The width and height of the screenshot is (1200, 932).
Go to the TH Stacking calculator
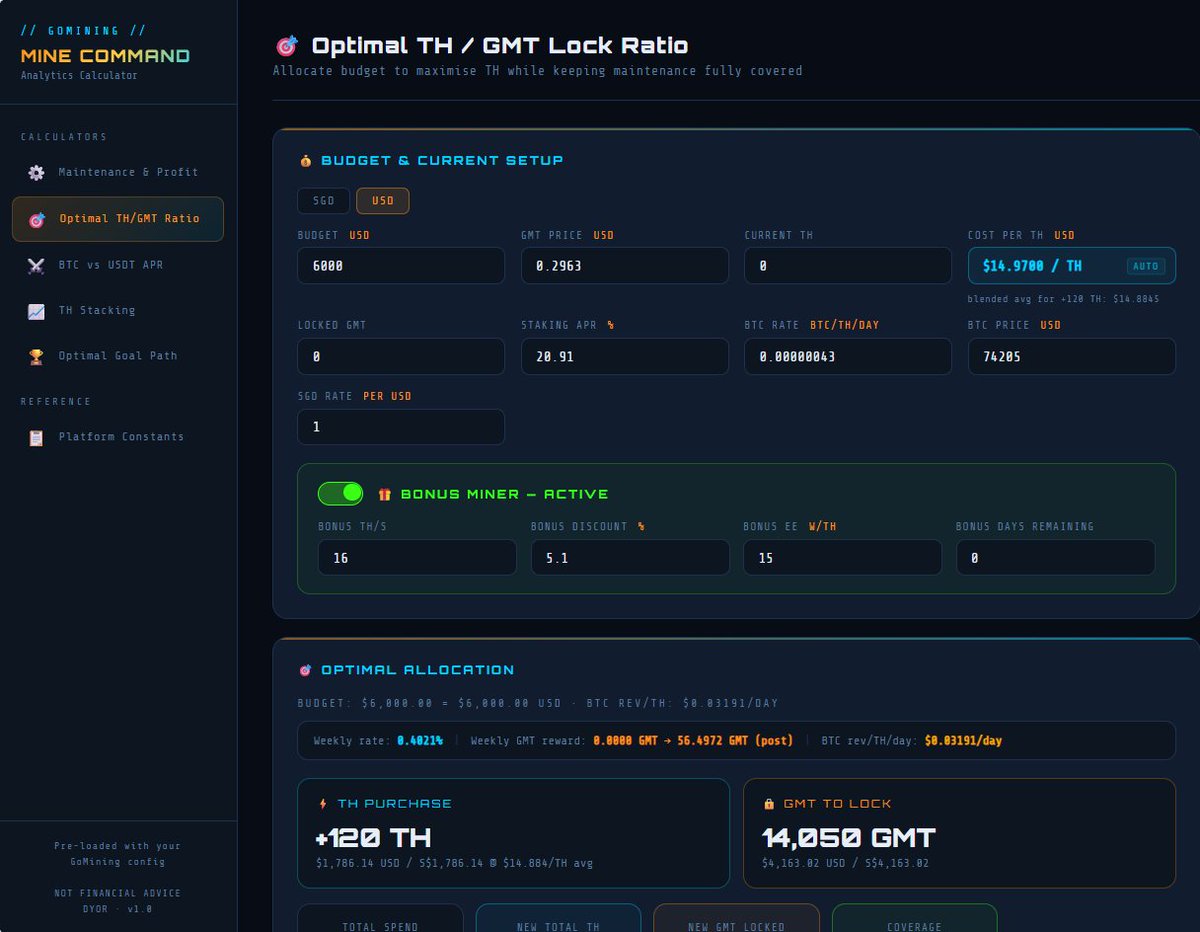pyautogui.click(x=118, y=311)
